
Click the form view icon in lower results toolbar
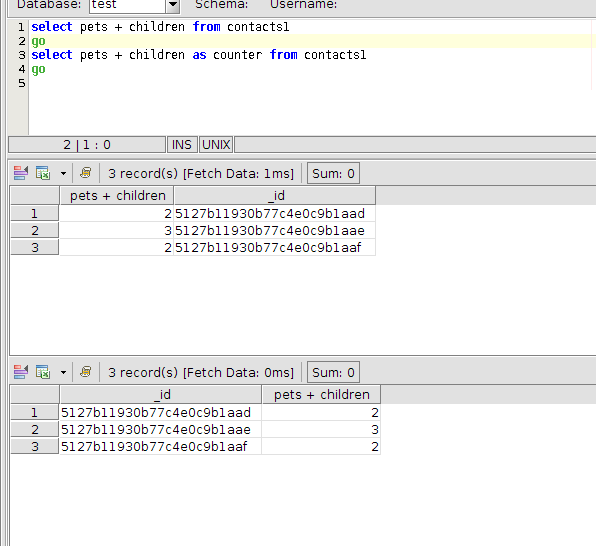(21, 372)
